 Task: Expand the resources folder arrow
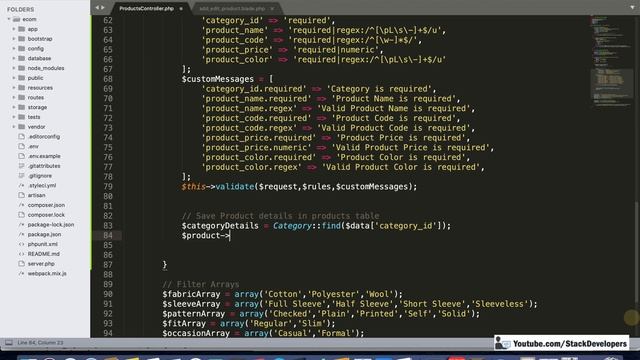pyautogui.click(x=14, y=88)
